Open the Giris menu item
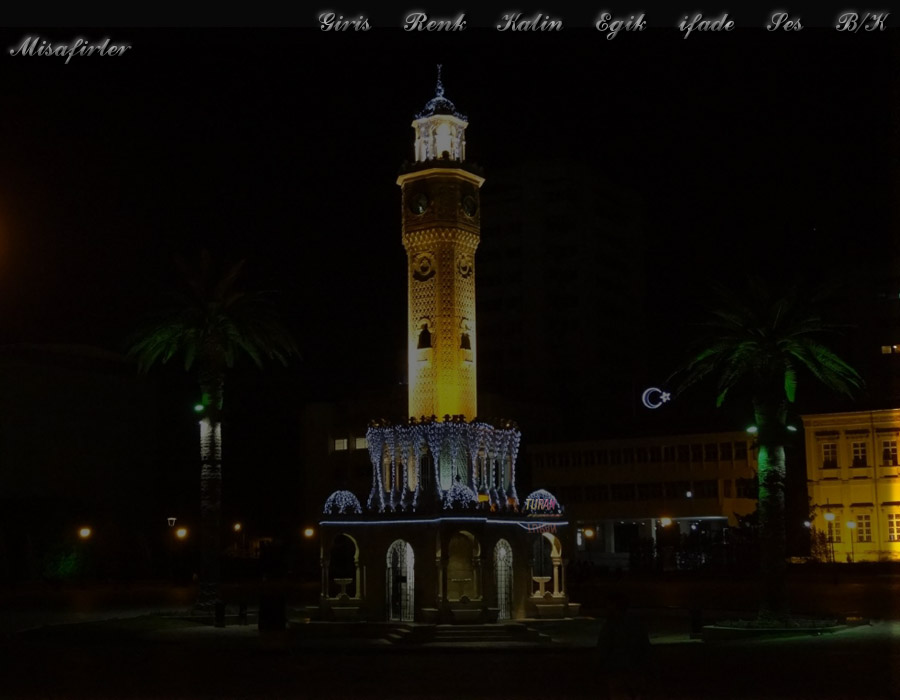The image size is (900, 700). 344,22
